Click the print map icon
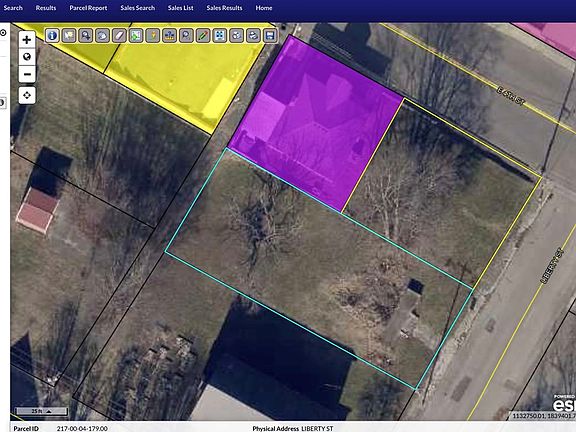 (x=253, y=36)
